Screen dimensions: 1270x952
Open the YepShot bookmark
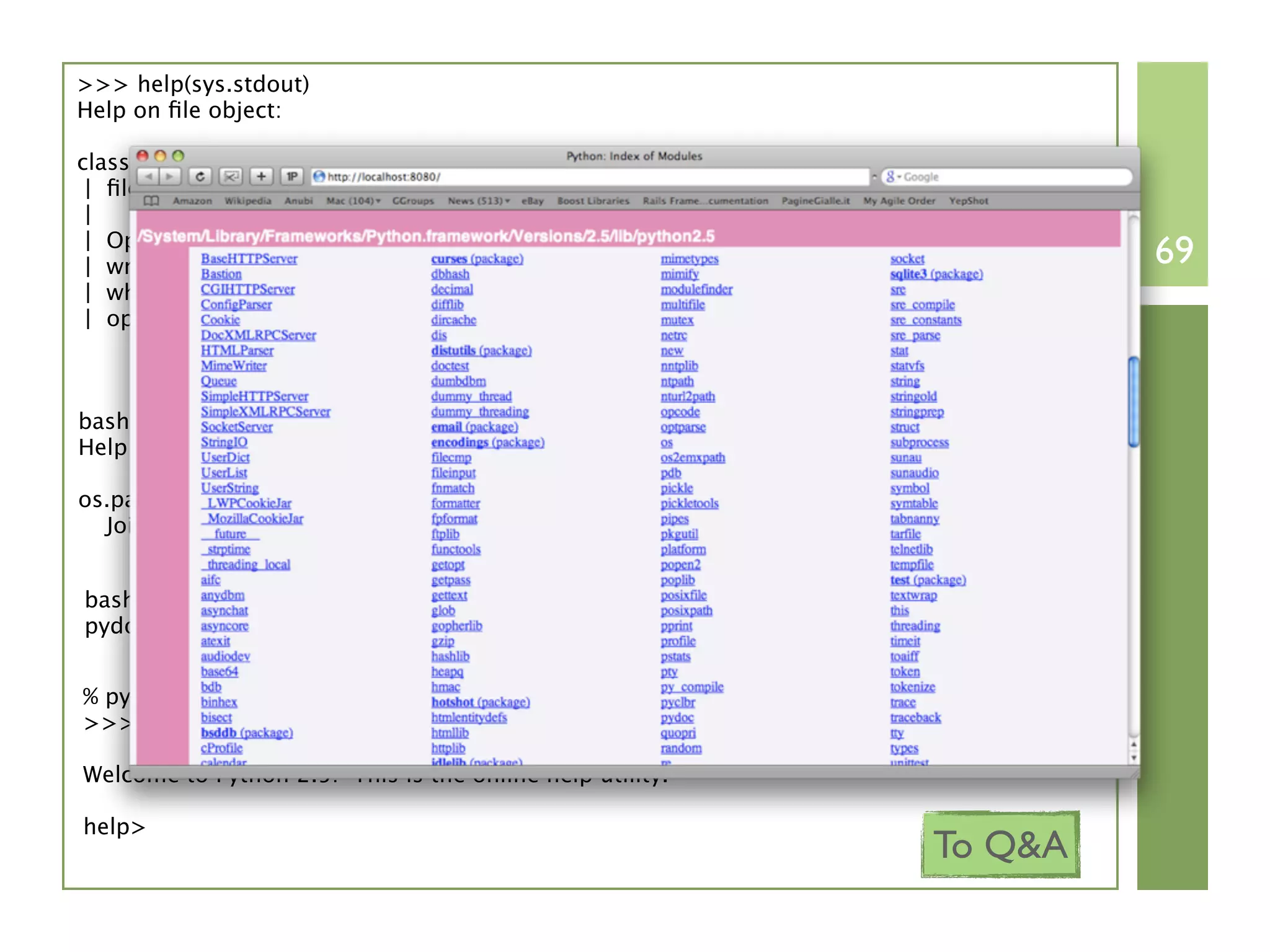(968, 201)
